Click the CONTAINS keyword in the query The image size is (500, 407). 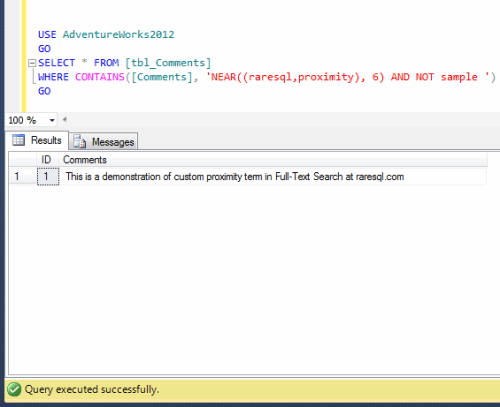pos(100,77)
